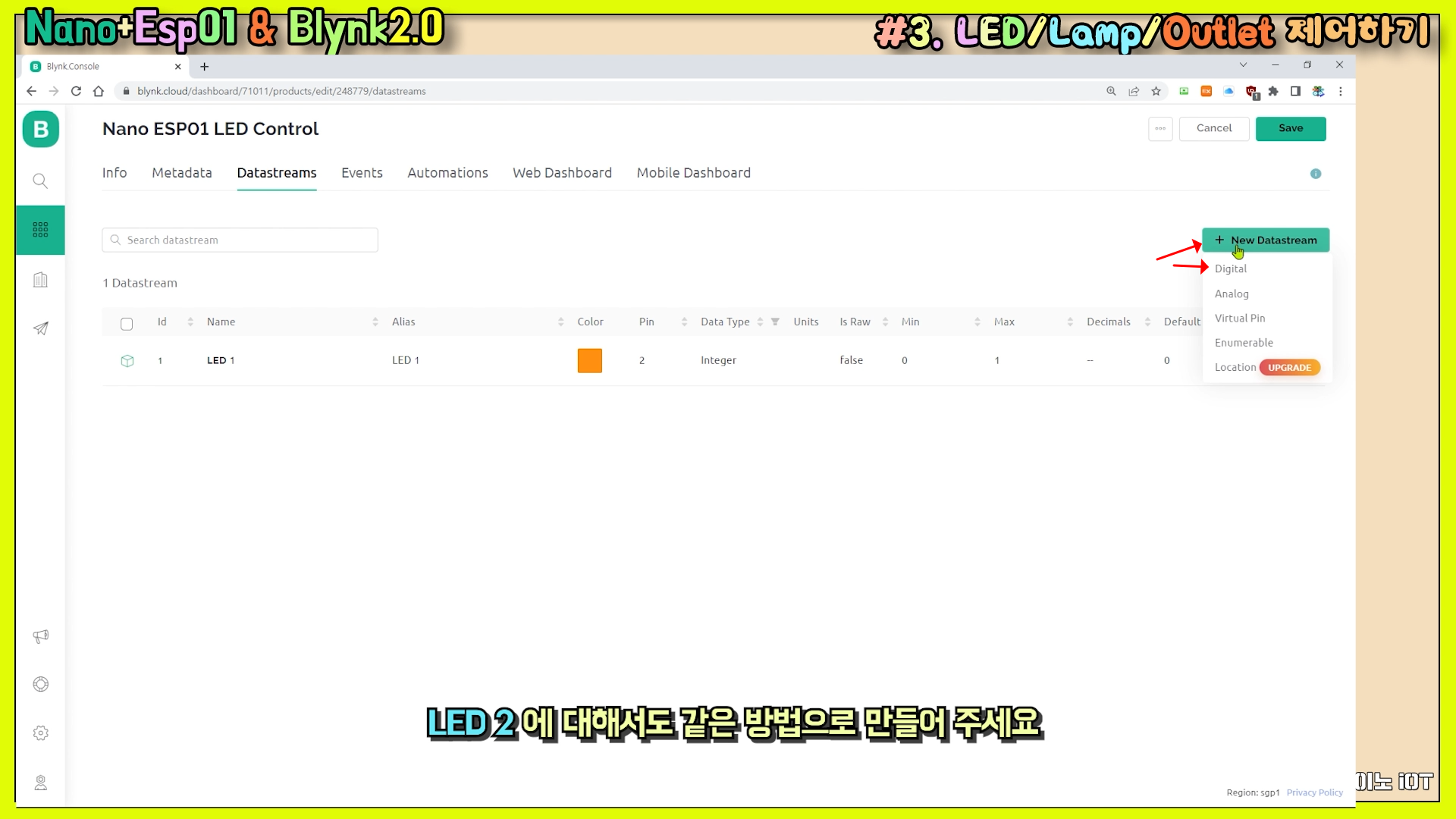
Task: Toggle the select-all datastreams checkbox
Action: (127, 324)
